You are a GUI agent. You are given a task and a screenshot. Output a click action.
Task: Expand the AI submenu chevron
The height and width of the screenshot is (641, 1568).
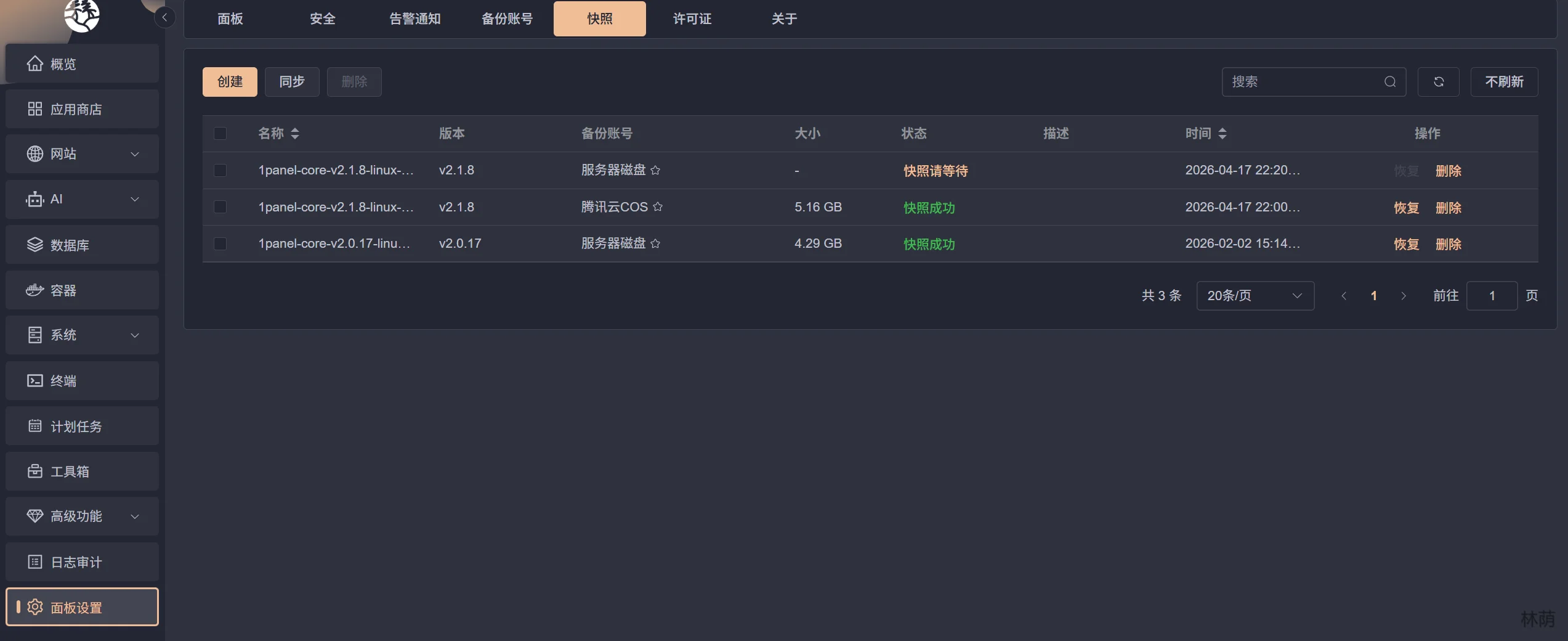coord(135,199)
